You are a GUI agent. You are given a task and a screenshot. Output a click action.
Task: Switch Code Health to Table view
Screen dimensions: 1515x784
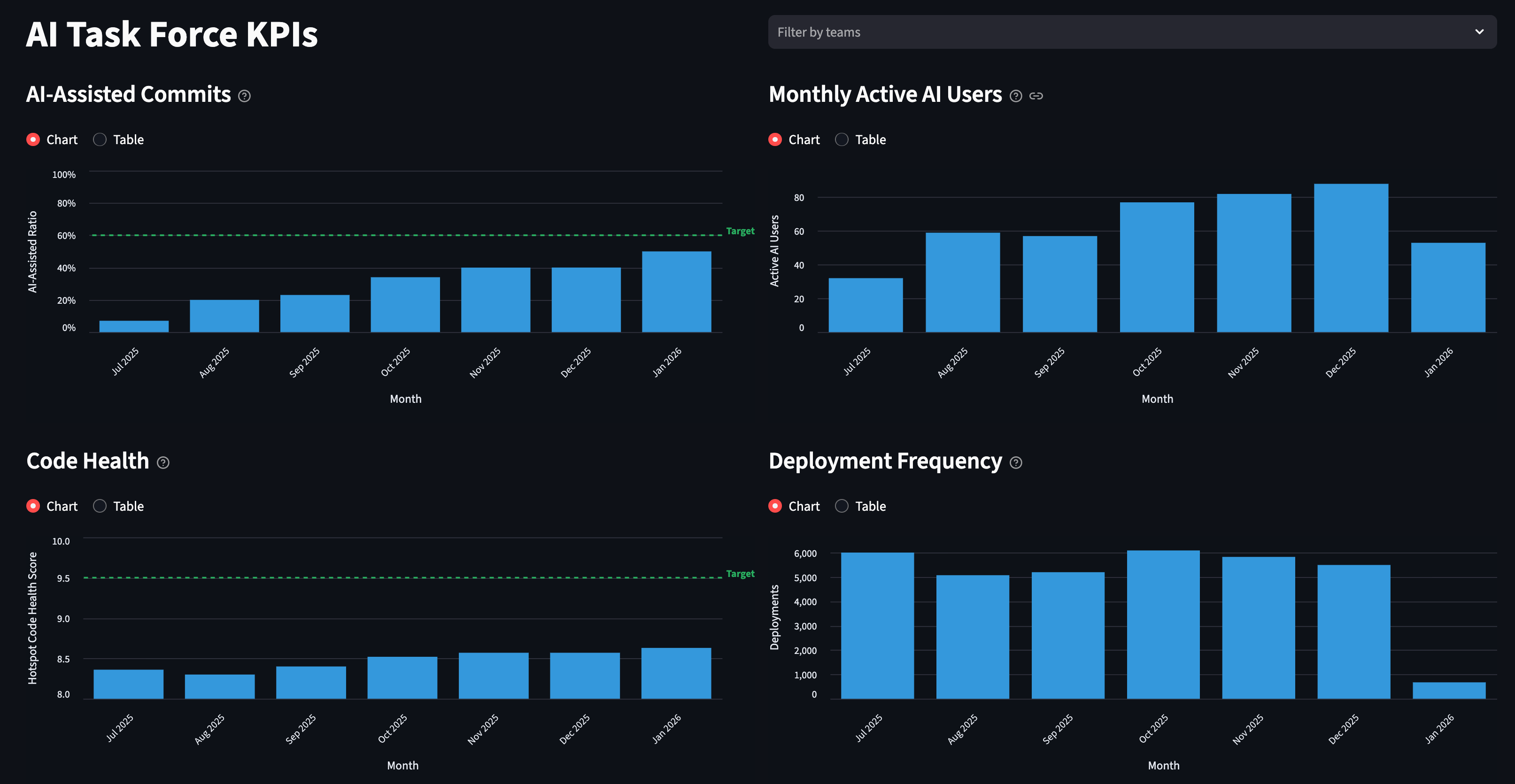coord(100,506)
